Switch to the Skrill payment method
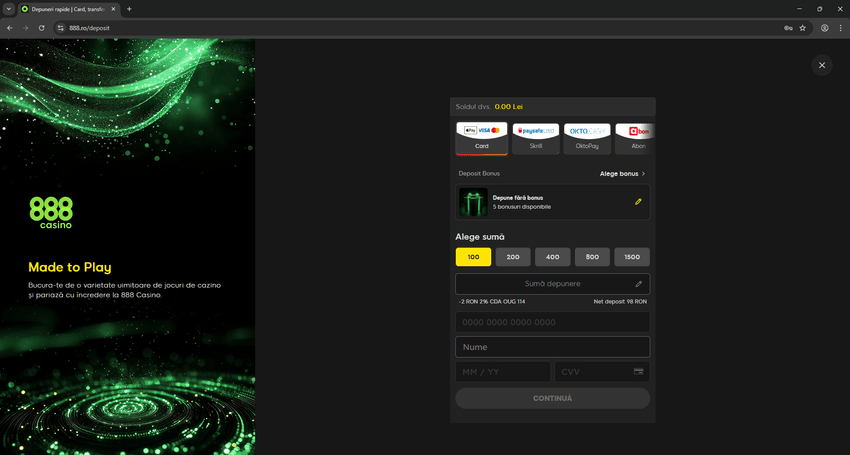 tap(536, 139)
